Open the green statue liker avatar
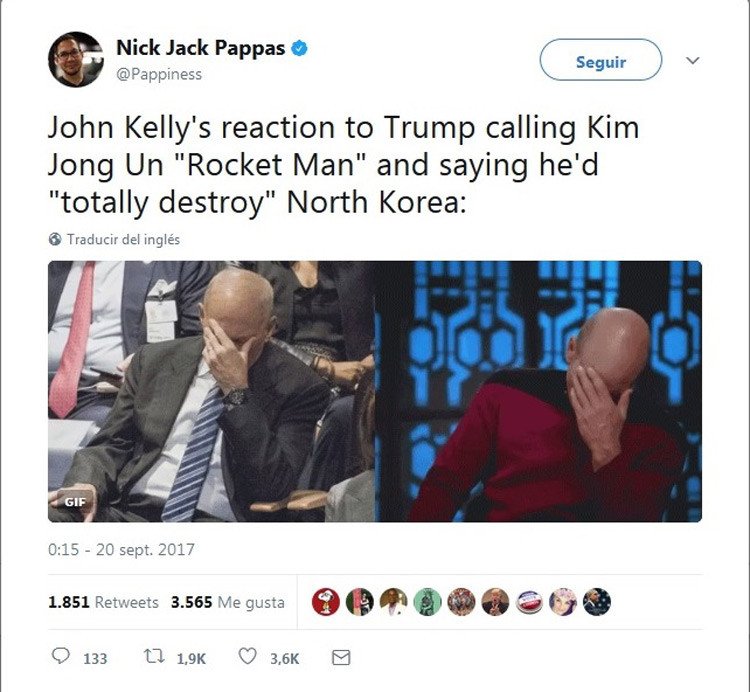This screenshot has height=692, width=750. [427, 602]
